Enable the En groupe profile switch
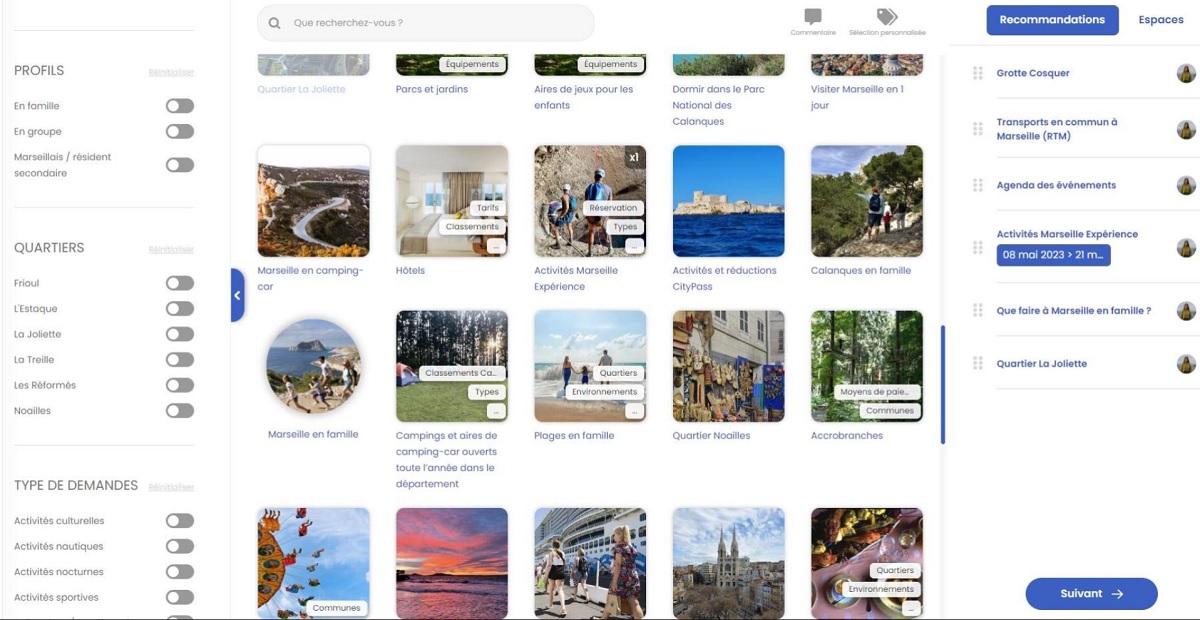Image resolution: width=1200 pixels, height=620 pixels. click(180, 131)
